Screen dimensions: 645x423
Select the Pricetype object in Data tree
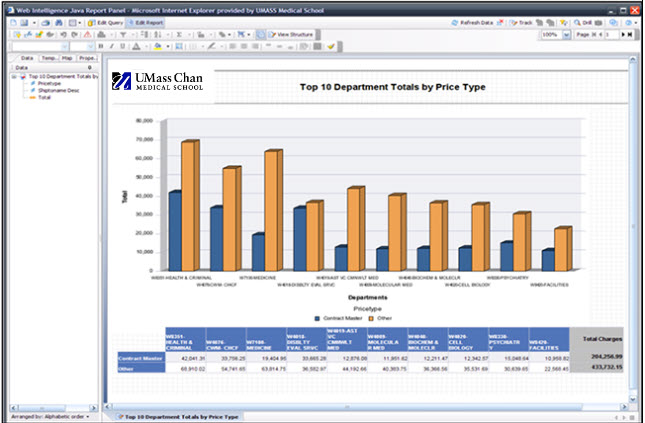pyautogui.click(x=50, y=83)
